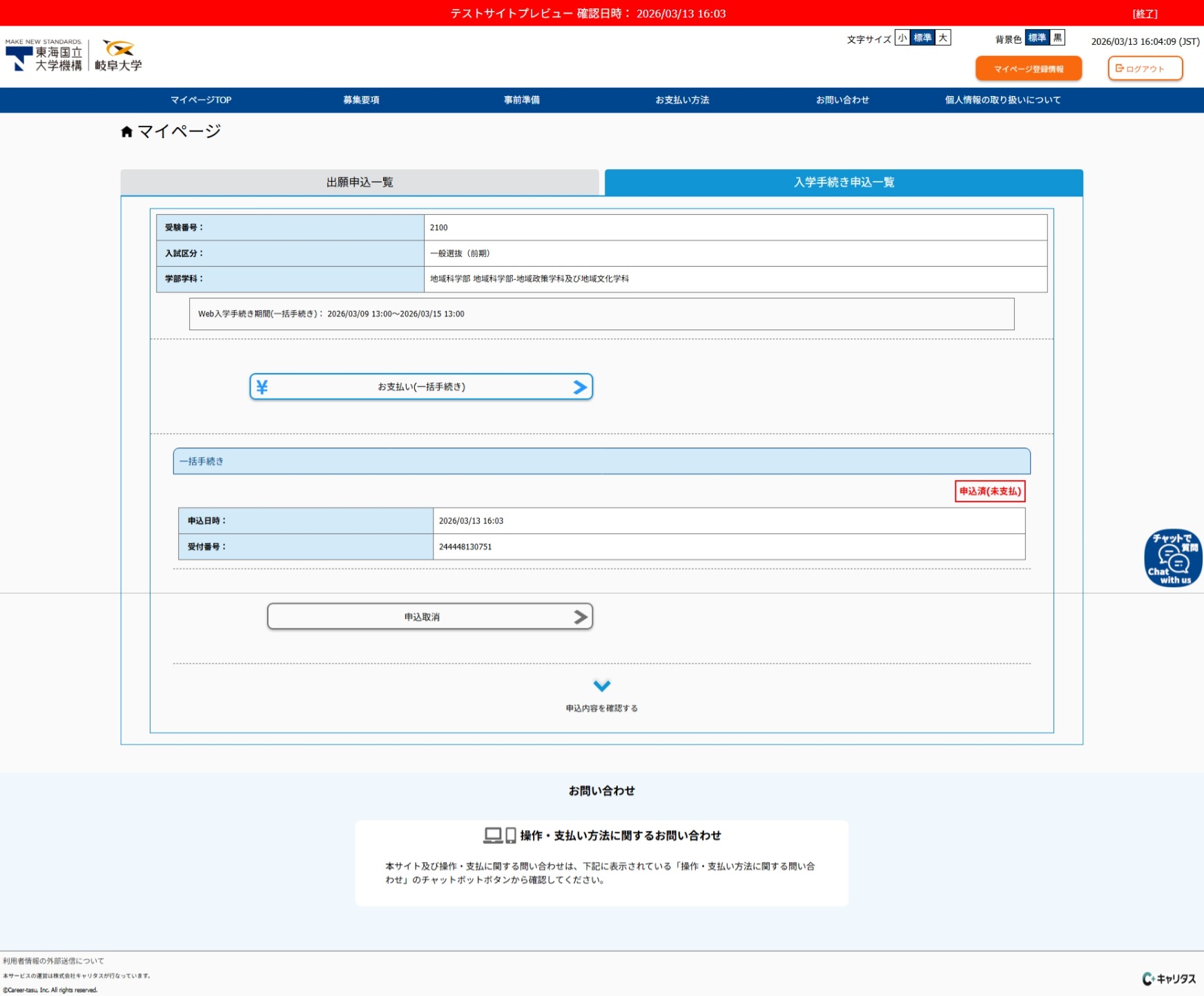Image resolution: width=1204 pixels, height=996 pixels.
Task: Click receipt number 244448130751
Action: [x=465, y=546]
